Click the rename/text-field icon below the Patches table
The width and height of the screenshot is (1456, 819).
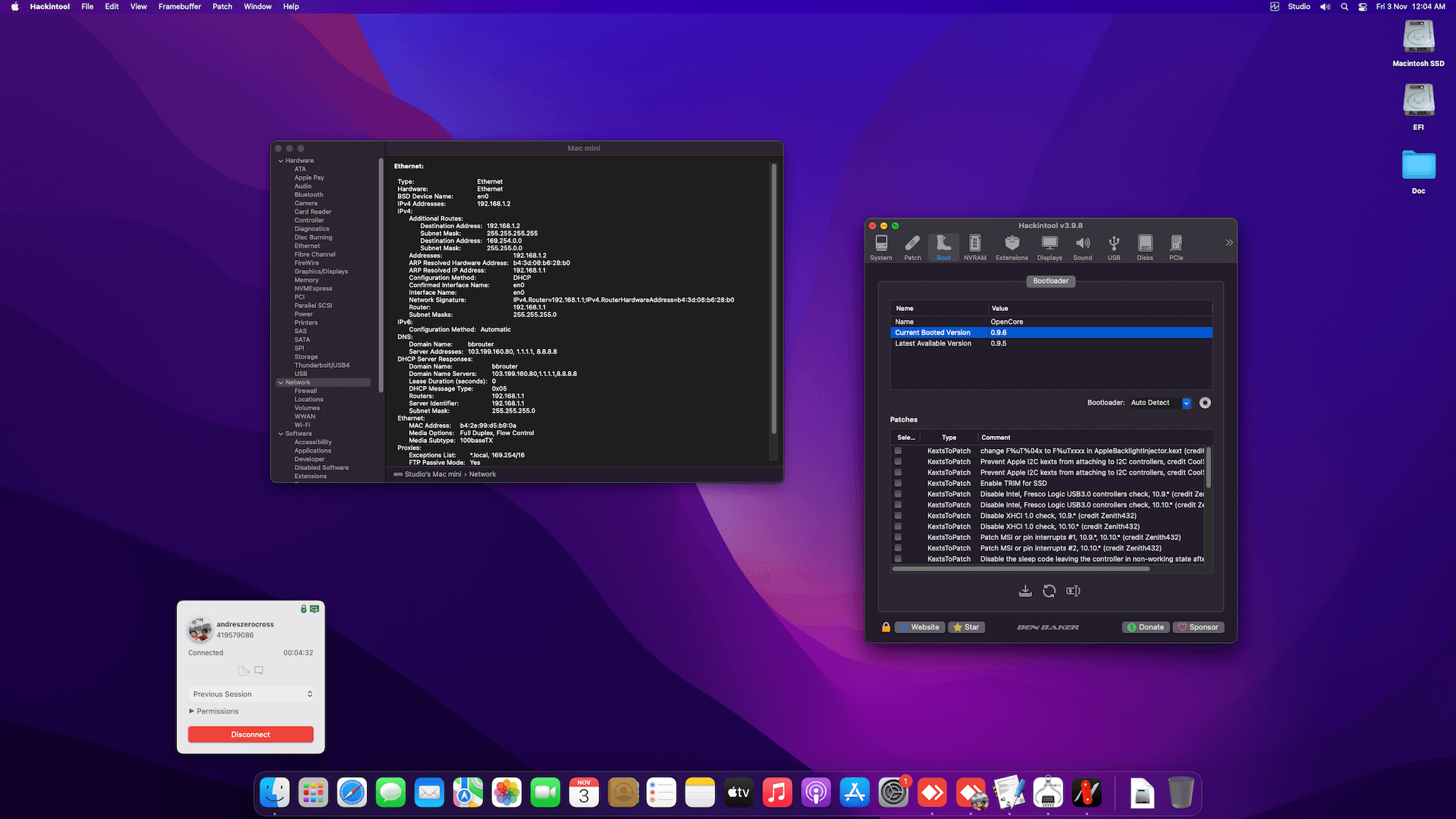(1073, 591)
